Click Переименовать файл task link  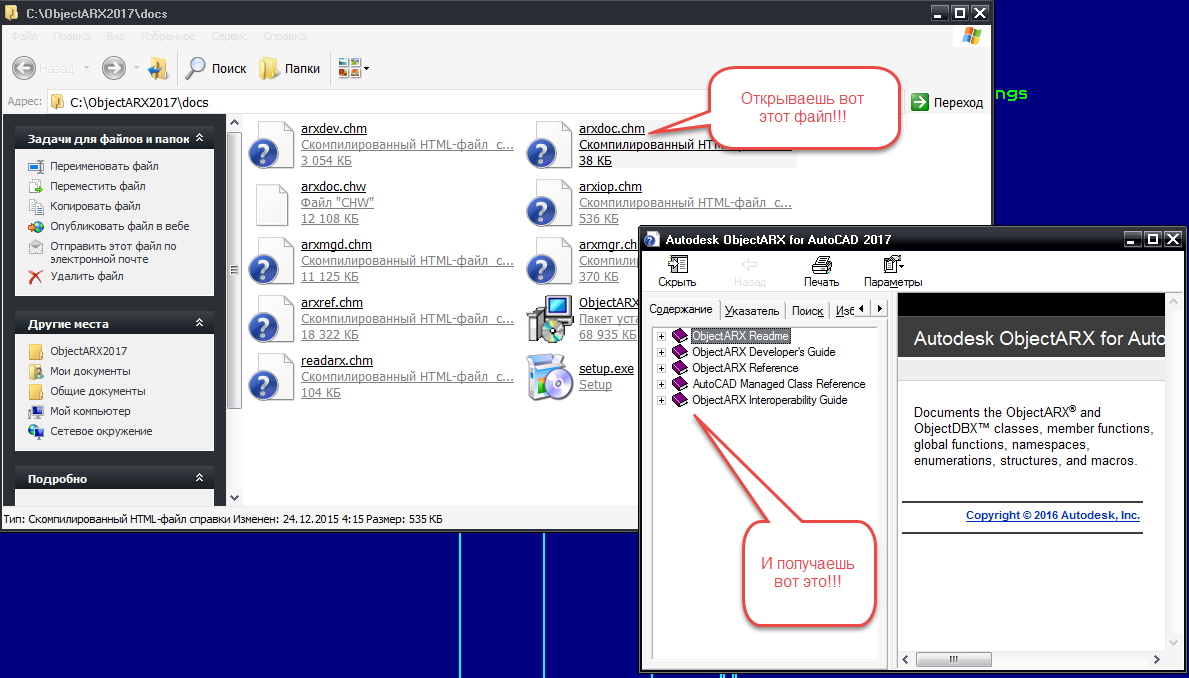point(104,166)
